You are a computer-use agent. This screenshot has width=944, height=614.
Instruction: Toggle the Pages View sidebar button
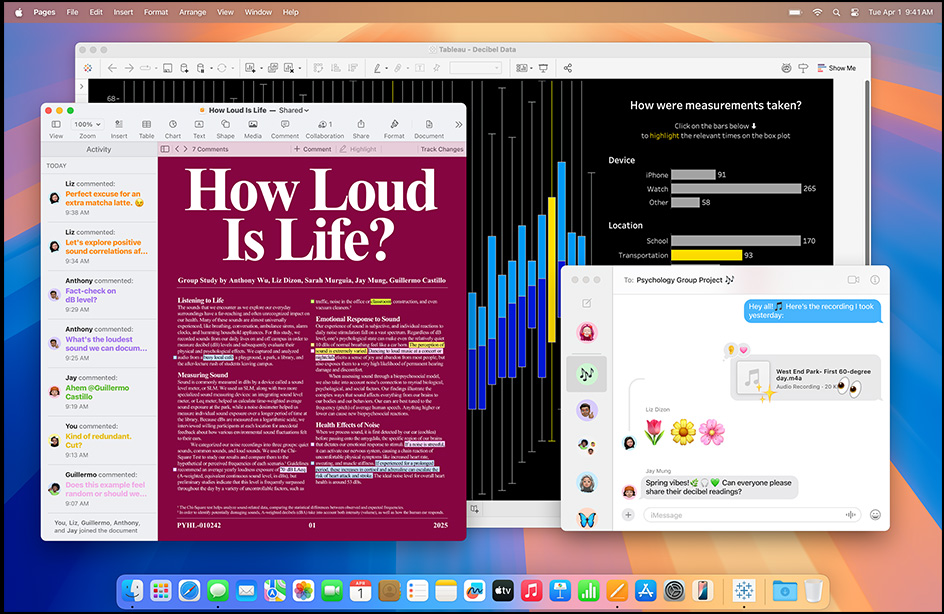coord(56,125)
